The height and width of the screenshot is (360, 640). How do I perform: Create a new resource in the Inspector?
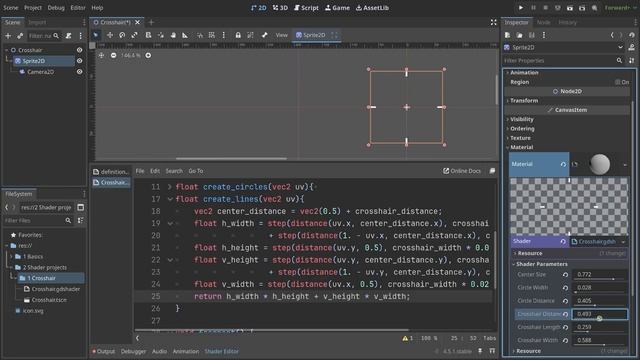(507, 35)
